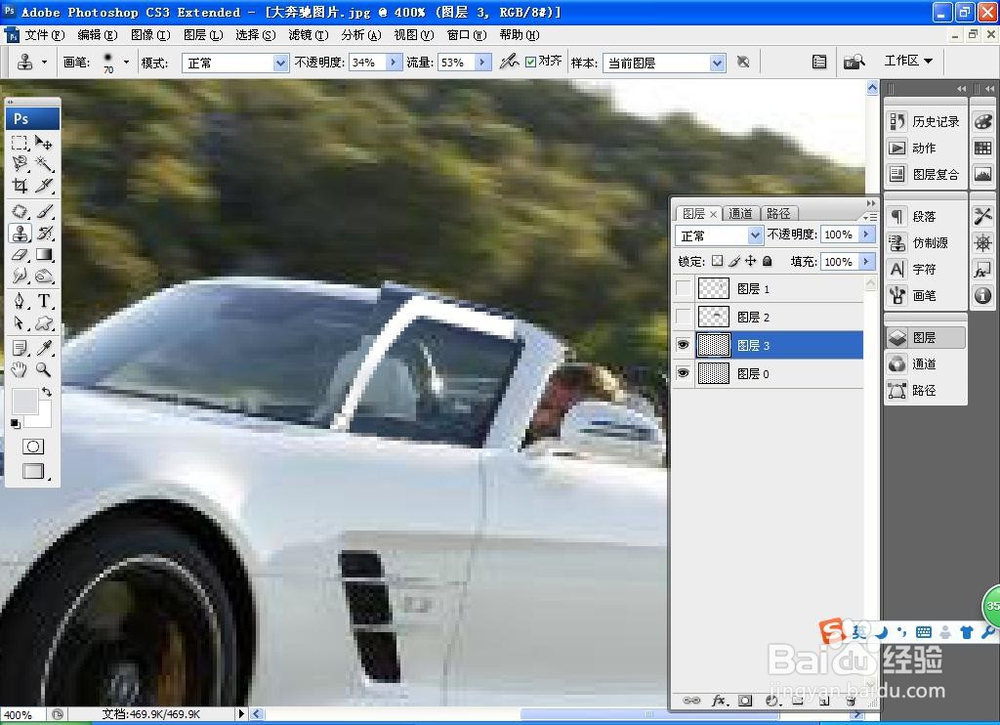Select the Path Selection tool
This screenshot has height=725, width=1000.
tap(20, 323)
